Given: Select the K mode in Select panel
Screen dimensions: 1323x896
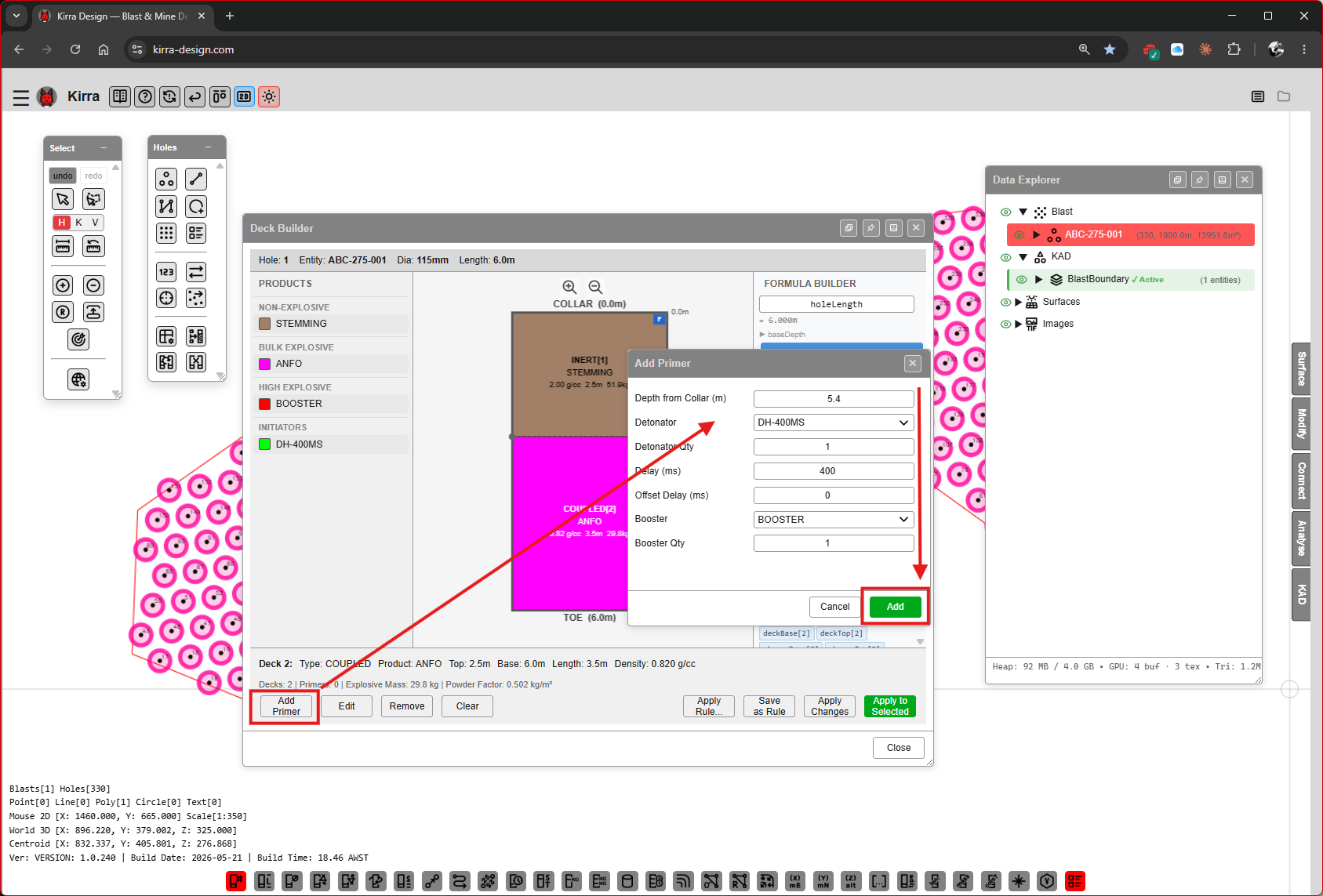Looking at the screenshot, I should click(x=78, y=223).
